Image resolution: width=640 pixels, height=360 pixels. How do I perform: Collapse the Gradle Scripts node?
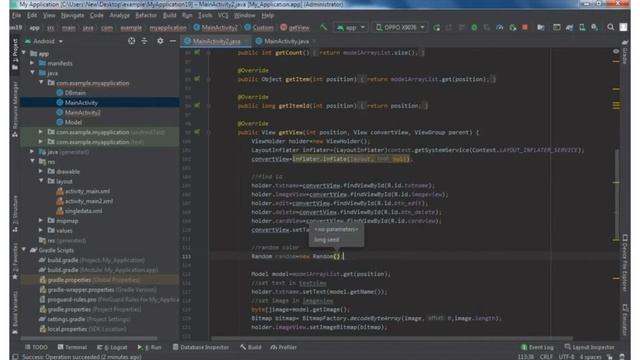click(24, 250)
